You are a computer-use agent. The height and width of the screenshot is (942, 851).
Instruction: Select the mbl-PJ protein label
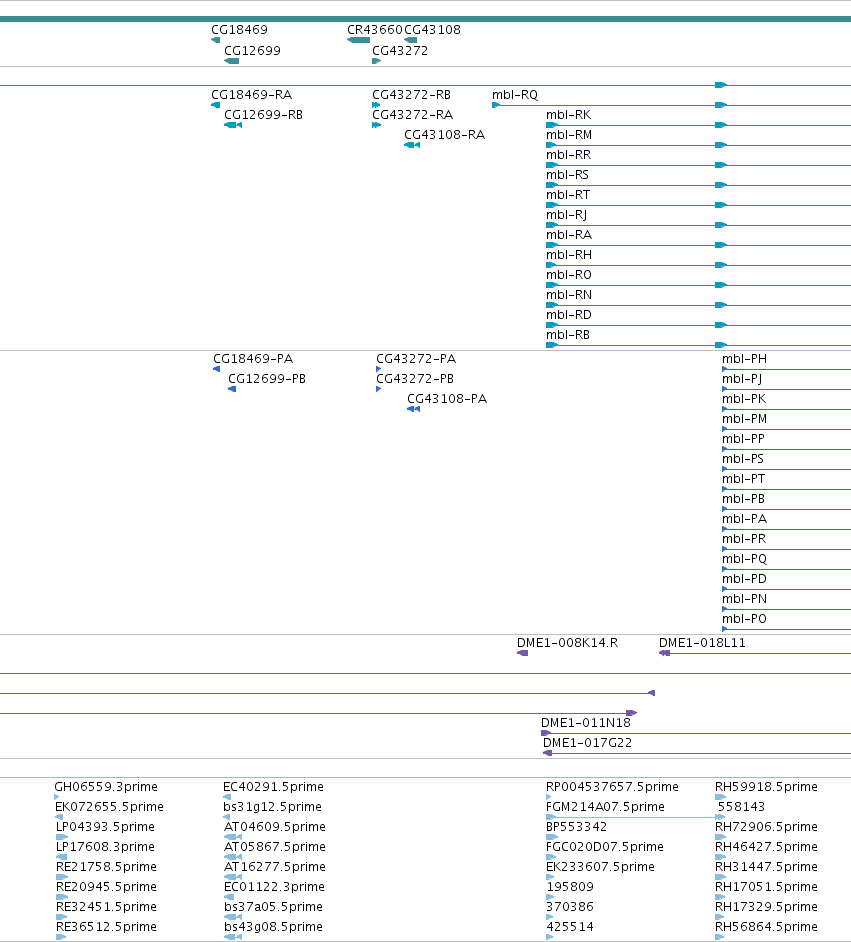point(742,378)
